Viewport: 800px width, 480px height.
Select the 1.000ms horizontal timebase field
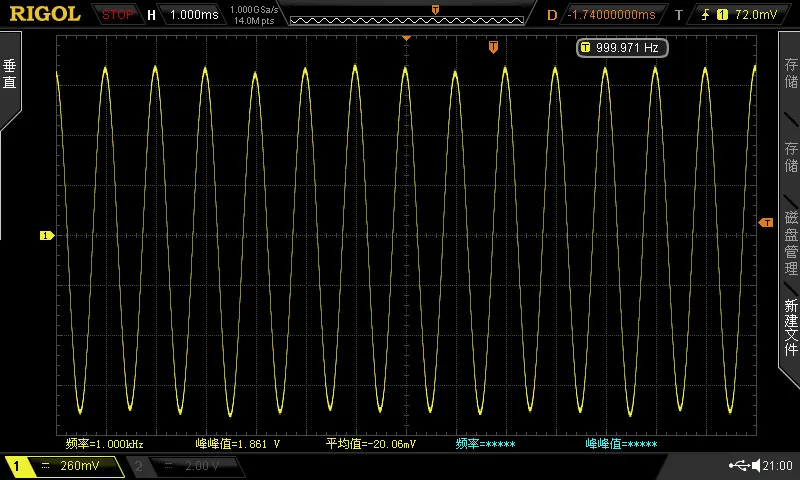coord(194,15)
